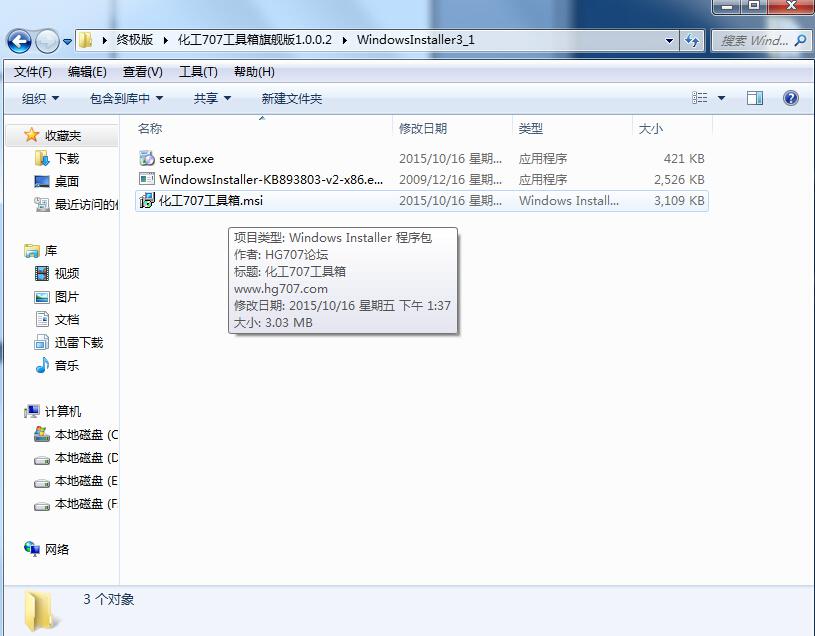Open the change view dropdown arrow
This screenshot has height=636, width=815.
tap(722, 98)
